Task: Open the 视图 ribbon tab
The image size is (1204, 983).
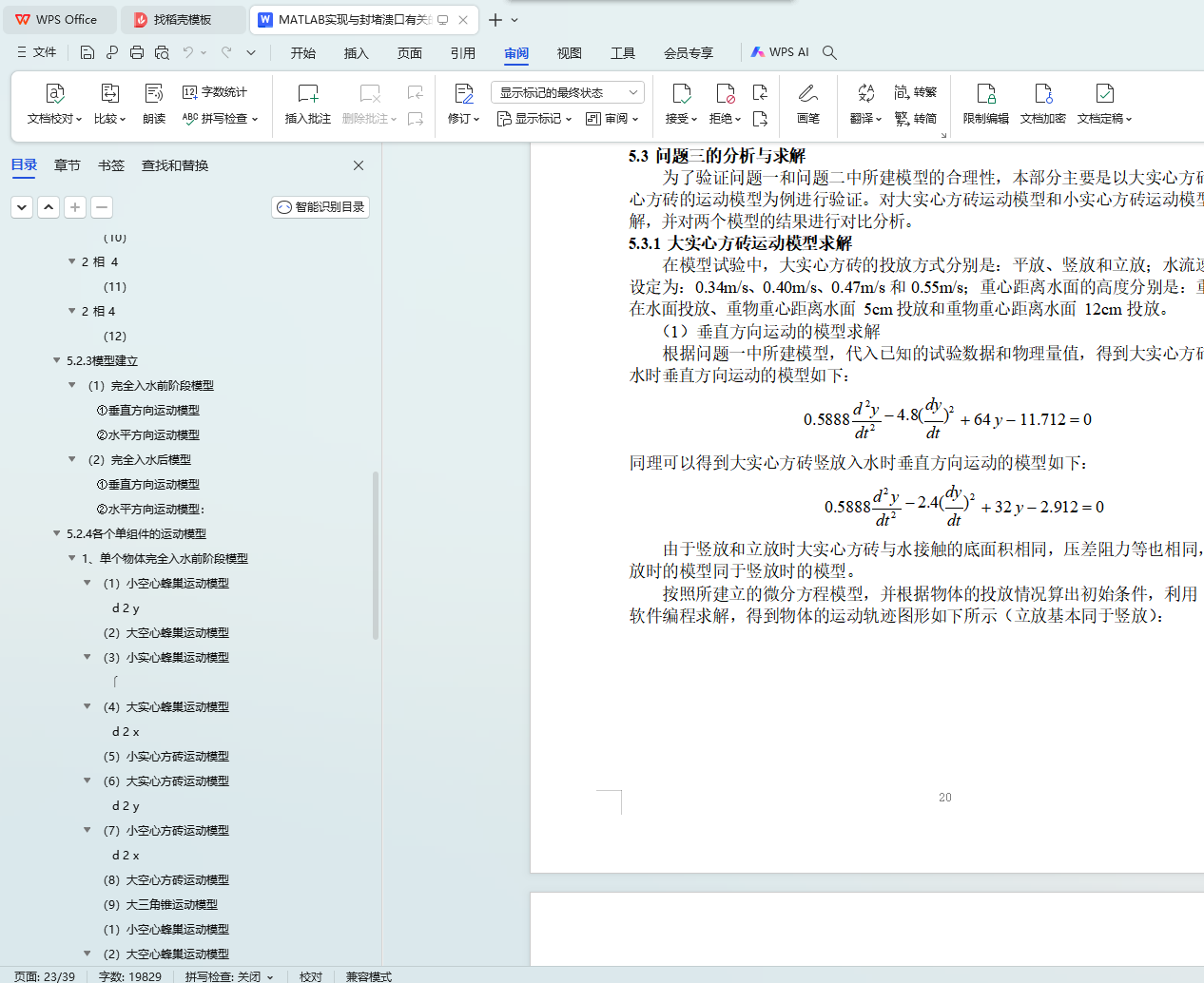Action: [570, 53]
